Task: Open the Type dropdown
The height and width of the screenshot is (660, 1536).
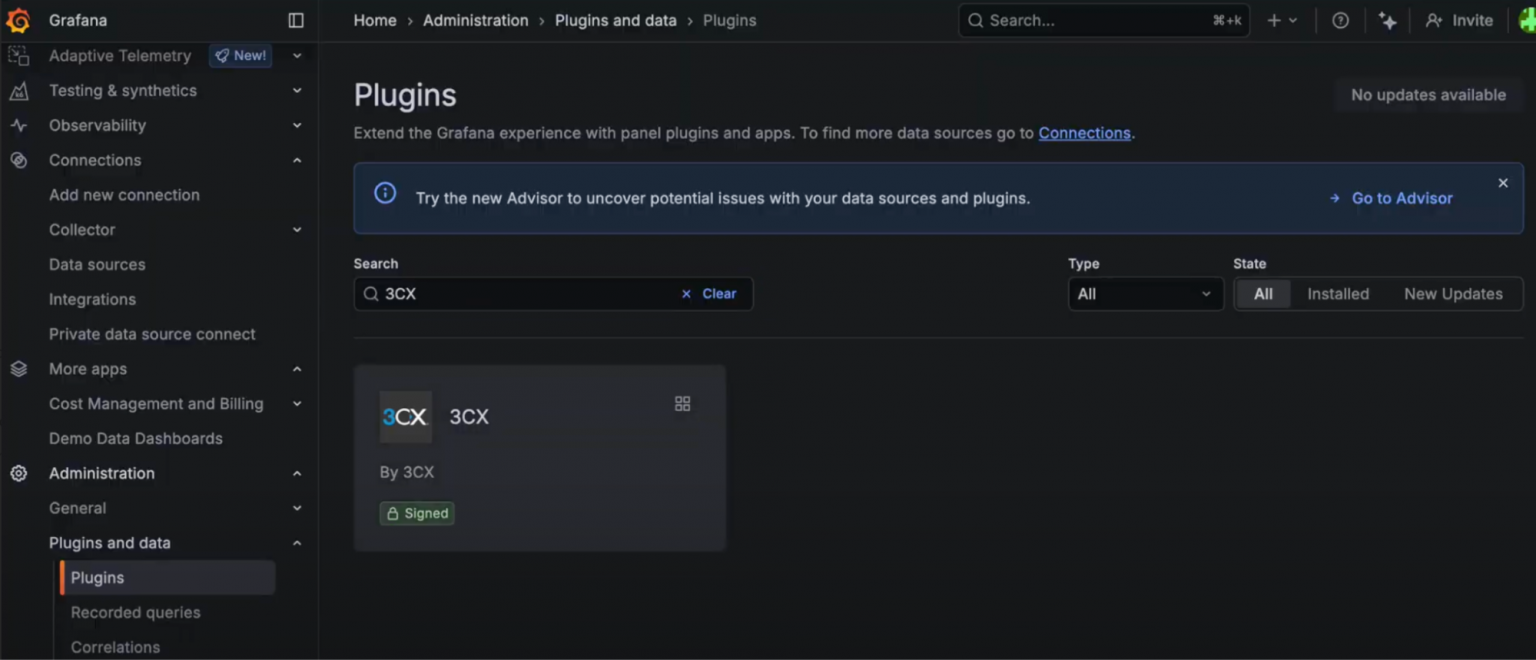Action: [1145, 294]
